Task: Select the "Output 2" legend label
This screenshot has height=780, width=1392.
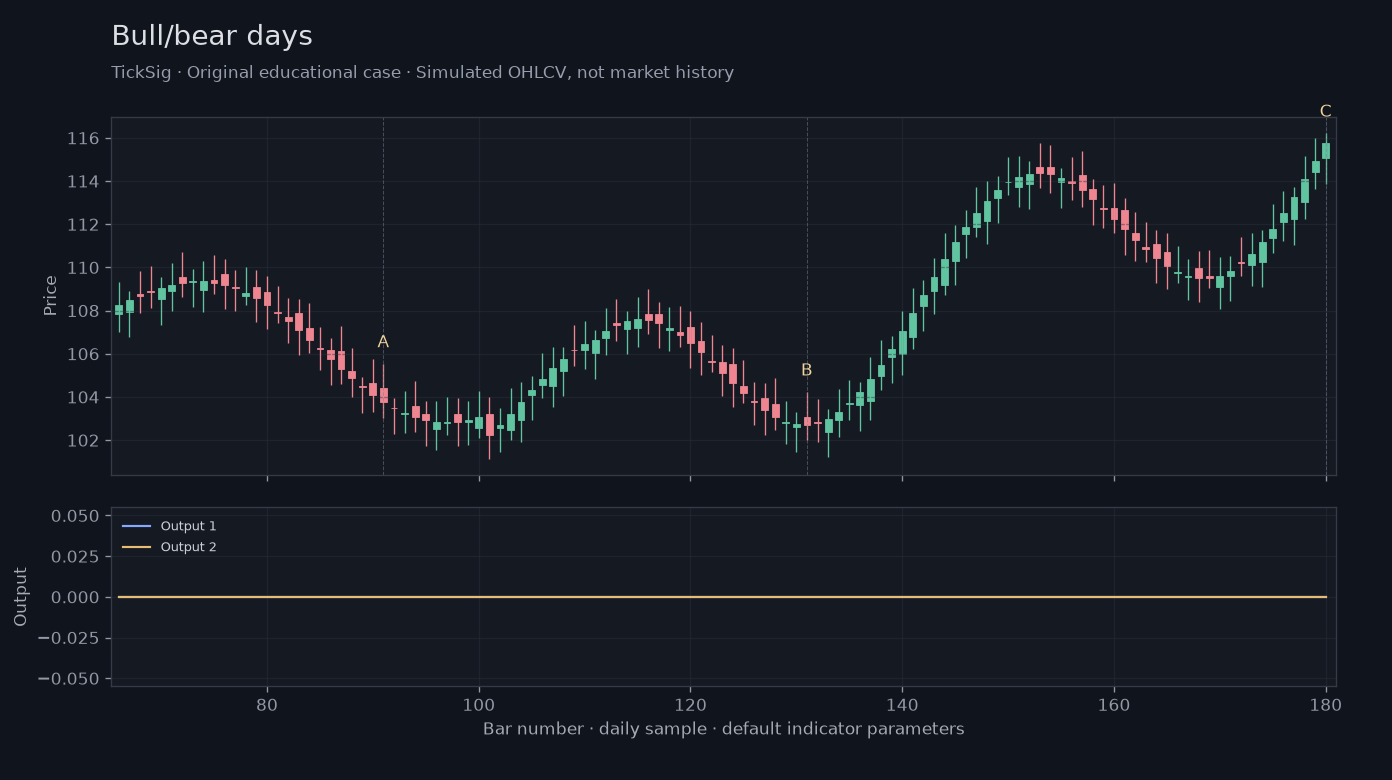Action: pyautogui.click(x=188, y=547)
